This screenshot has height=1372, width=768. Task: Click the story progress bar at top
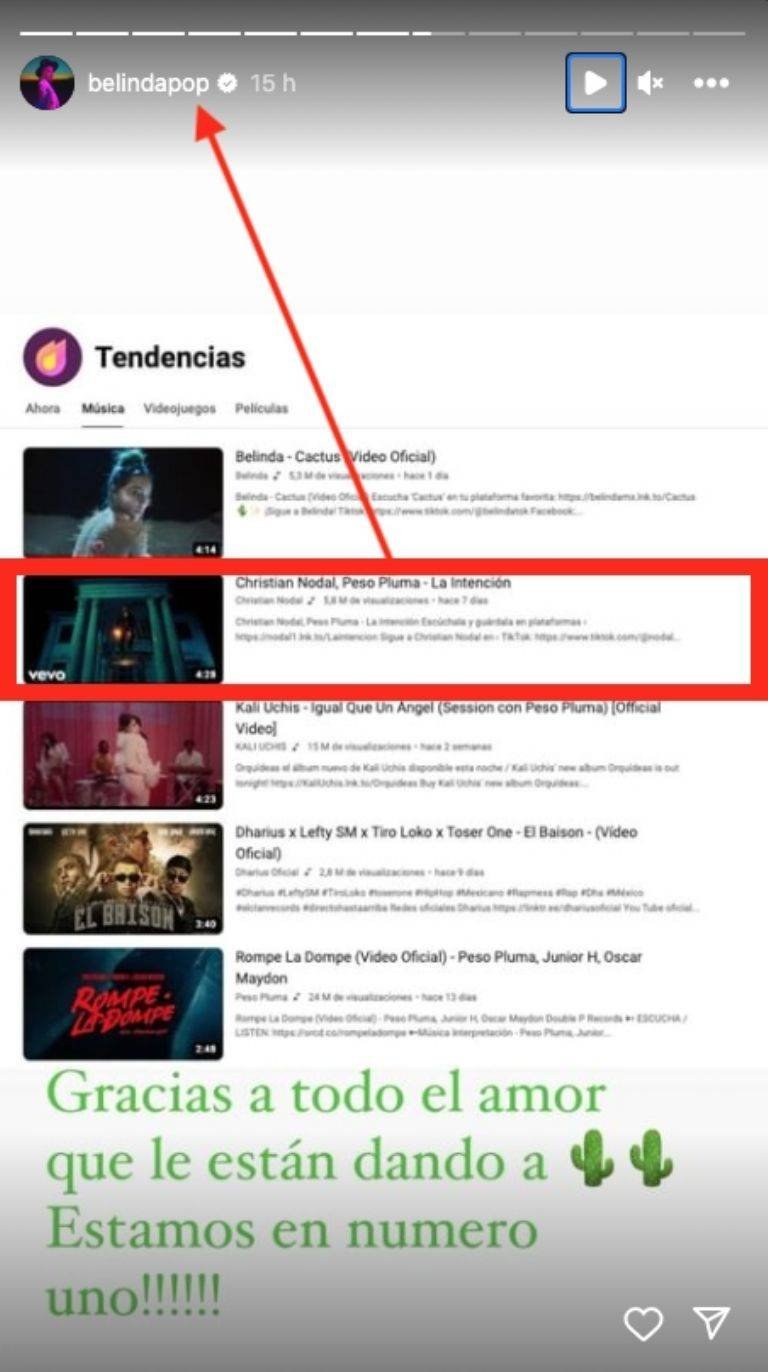pyautogui.click(x=384, y=33)
